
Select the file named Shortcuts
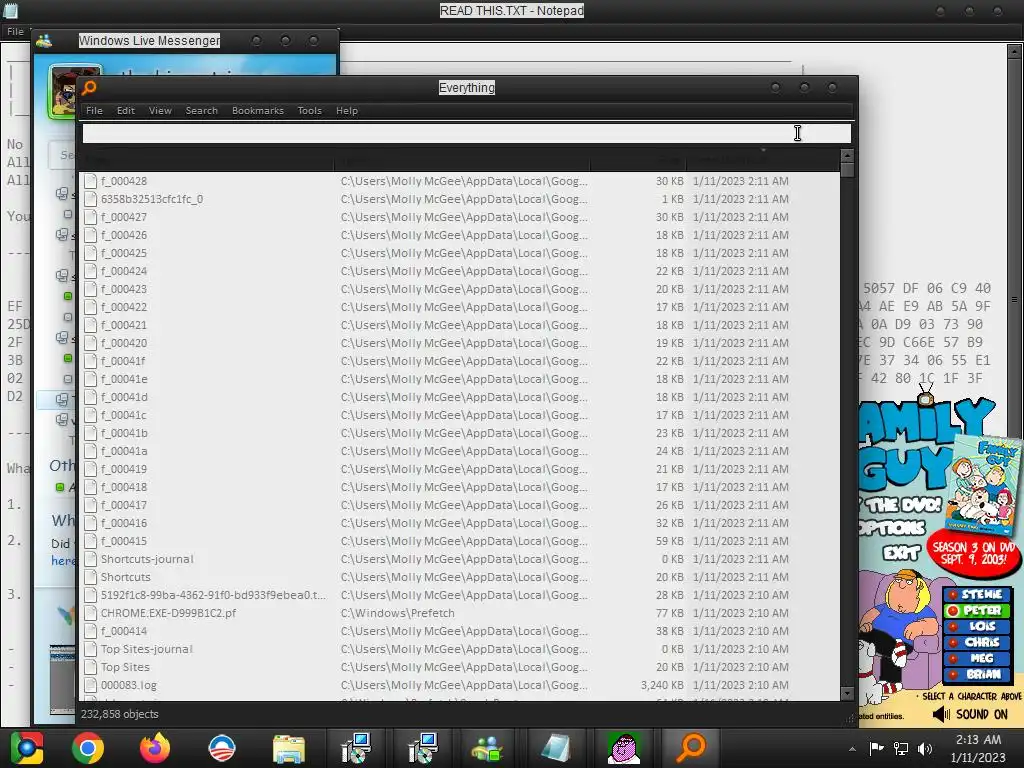click(125, 577)
